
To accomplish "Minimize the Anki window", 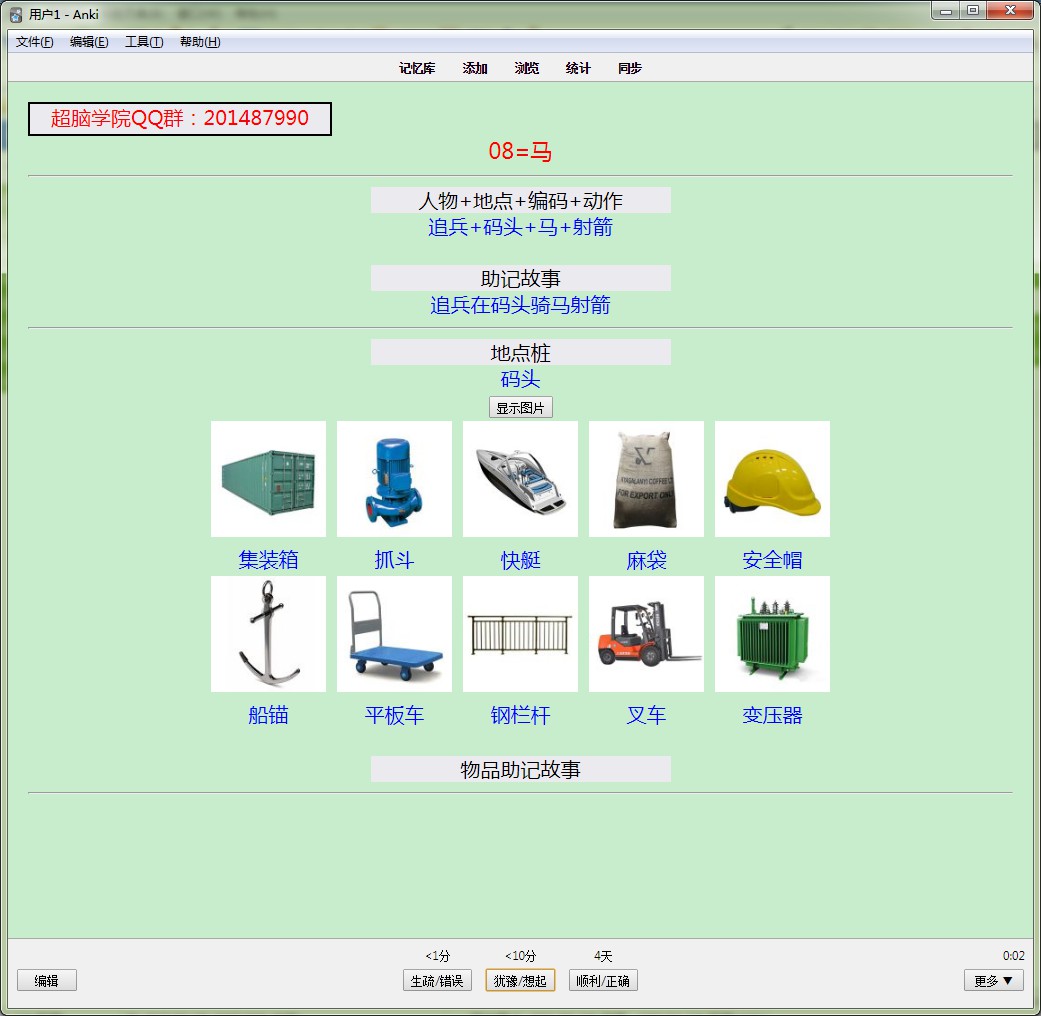I will (946, 11).
